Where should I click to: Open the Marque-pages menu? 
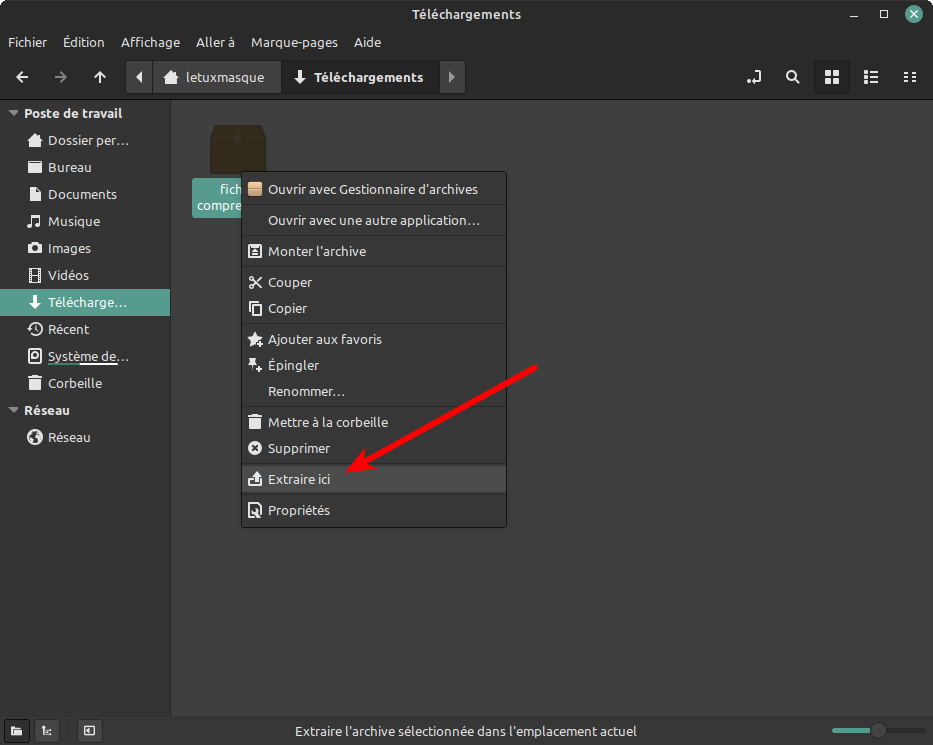(x=295, y=43)
